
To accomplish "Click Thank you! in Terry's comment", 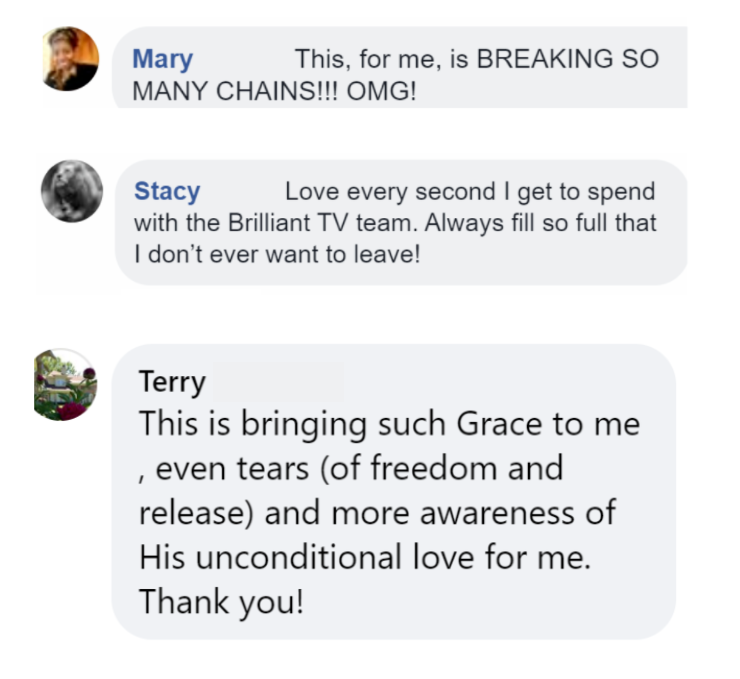I will tap(221, 603).
